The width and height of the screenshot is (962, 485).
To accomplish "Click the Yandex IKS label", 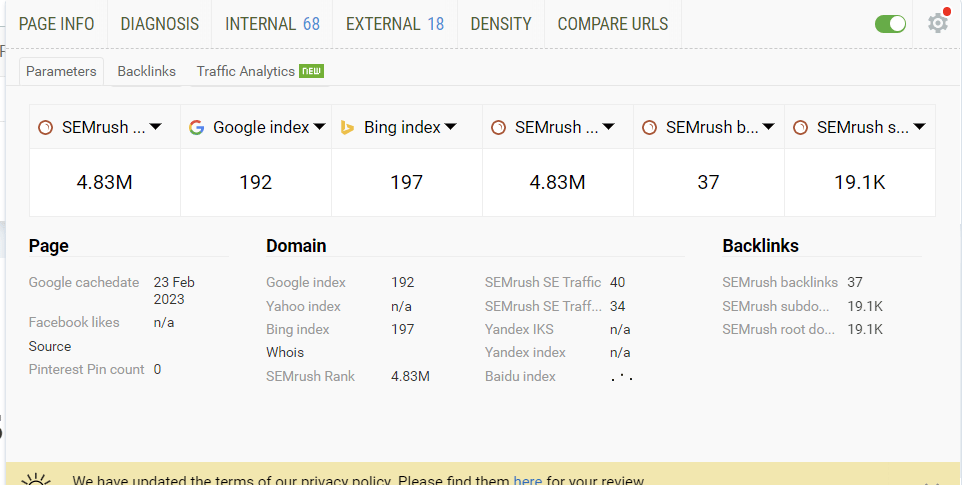I will pos(519,330).
